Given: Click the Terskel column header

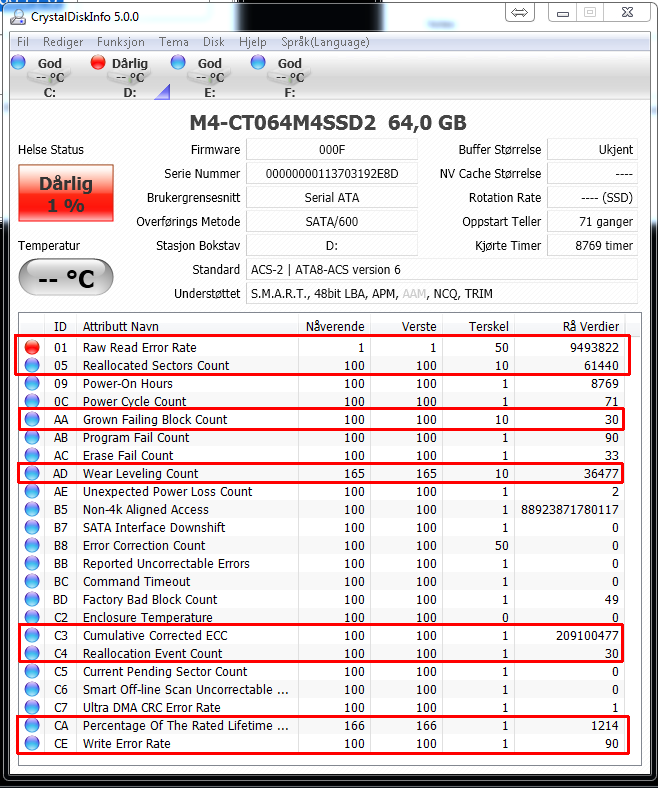Looking at the screenshot, I should click(x=479, y=327).
